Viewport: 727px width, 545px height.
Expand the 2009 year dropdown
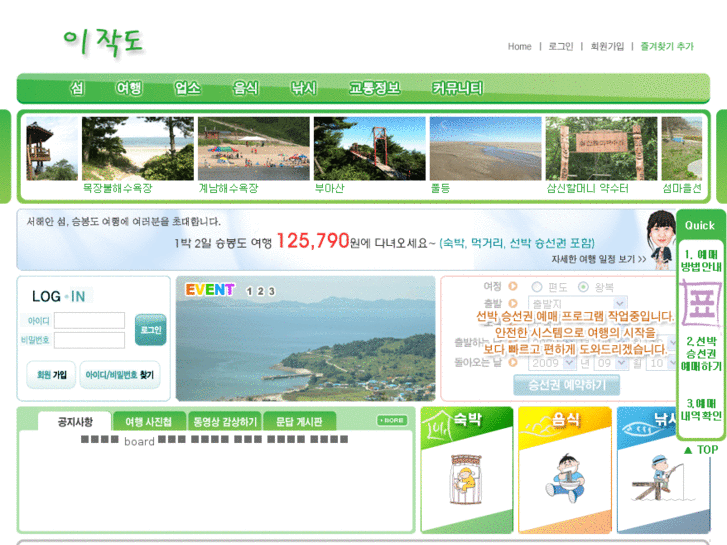click(x=552, y=363)
